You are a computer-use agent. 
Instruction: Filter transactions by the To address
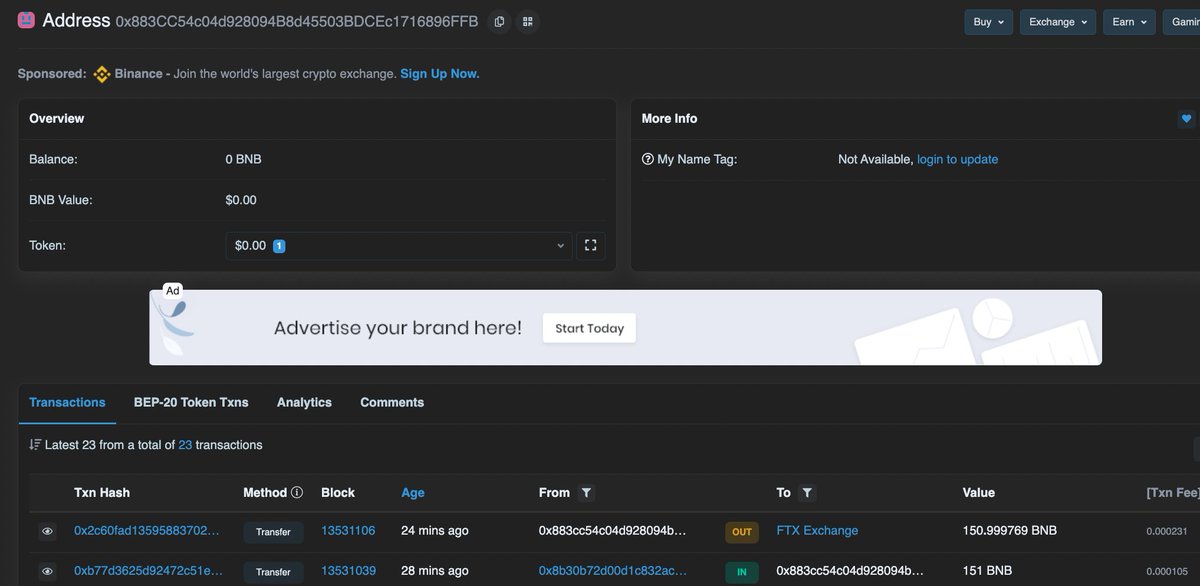click(808, 492)
